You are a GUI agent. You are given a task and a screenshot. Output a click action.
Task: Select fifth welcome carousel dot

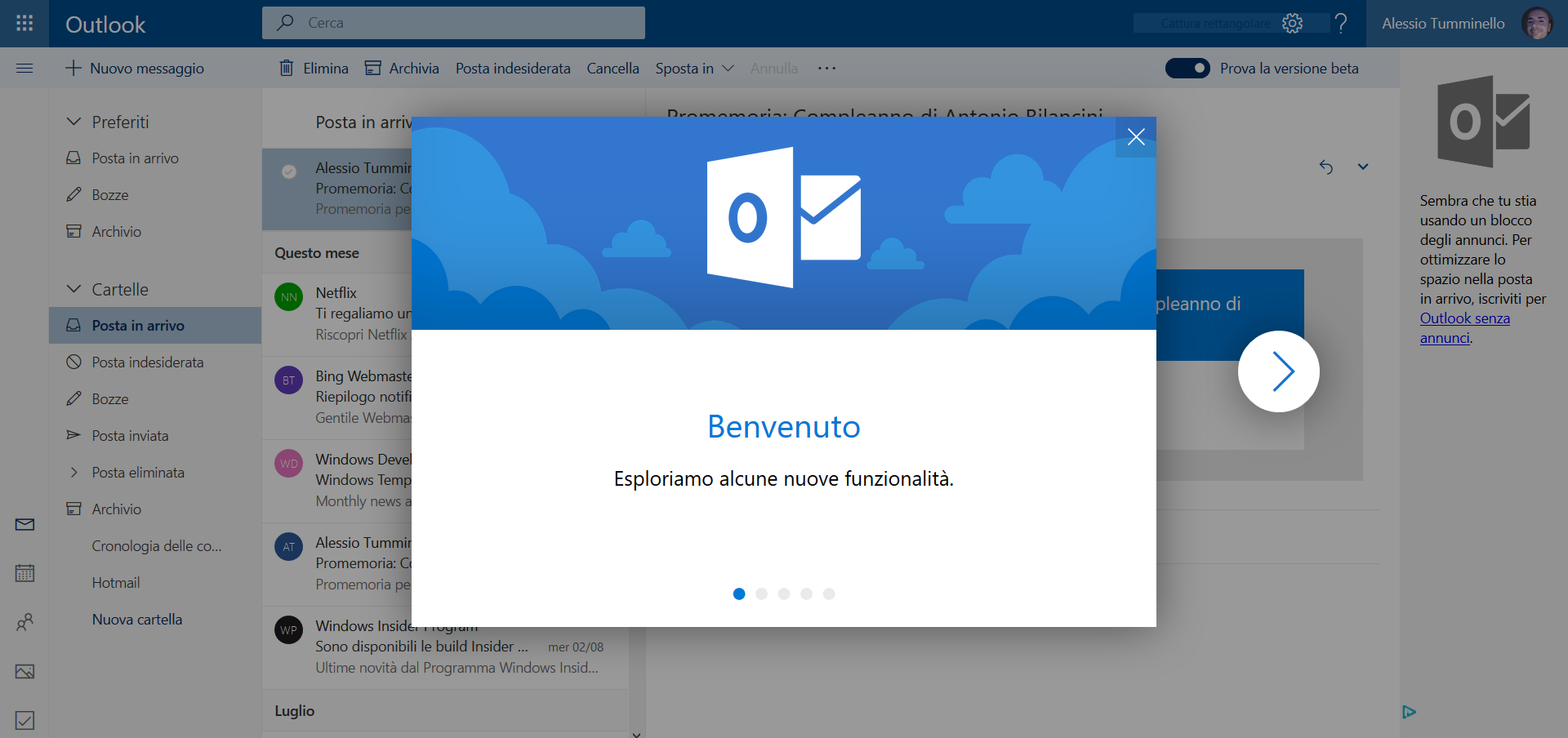pos(829,594)
